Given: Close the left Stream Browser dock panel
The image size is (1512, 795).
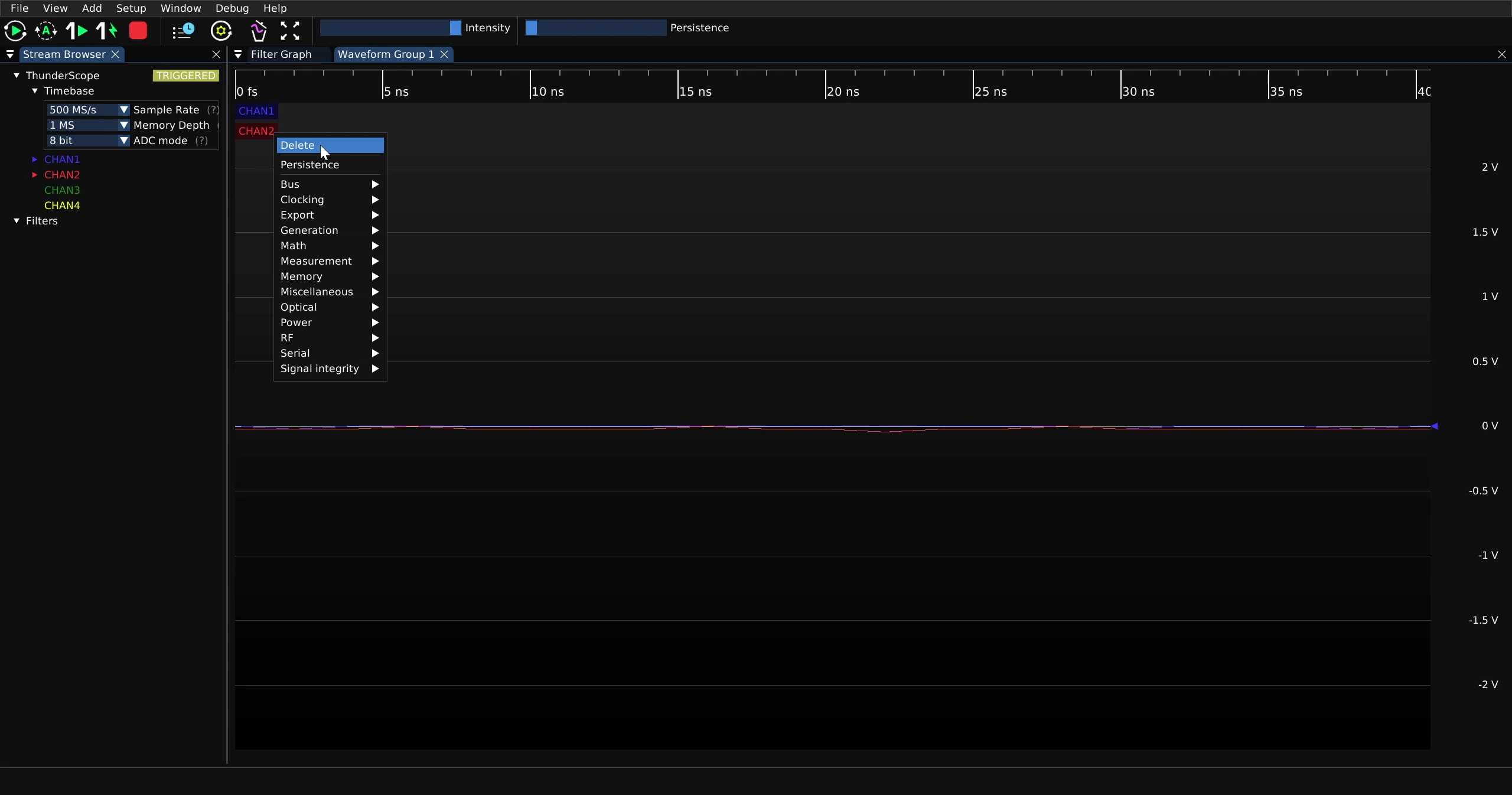Looking at the screenshot, I should [x=216, y=54].
